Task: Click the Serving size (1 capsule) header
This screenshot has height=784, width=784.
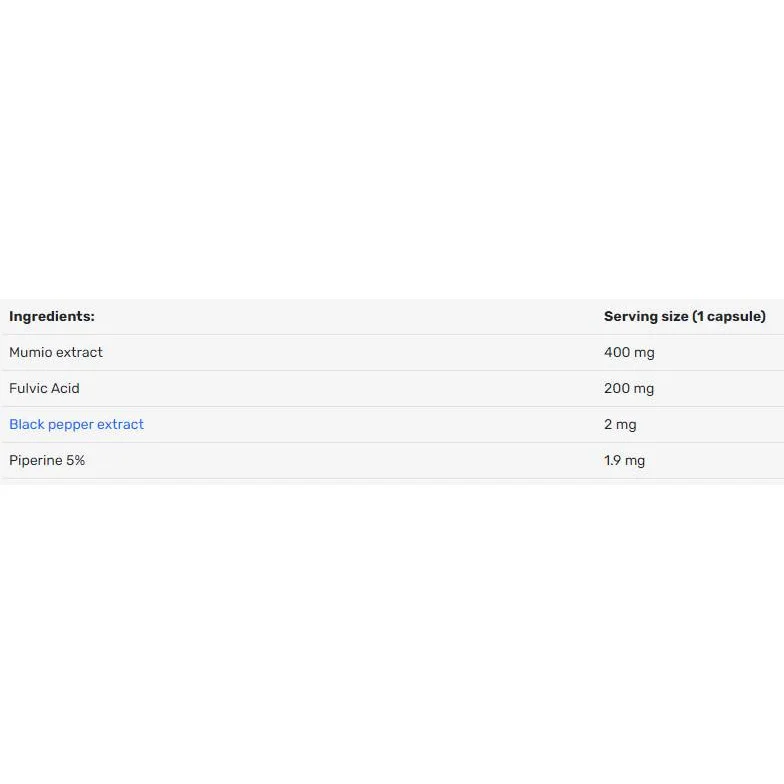Action: click(x=684, y=316)
